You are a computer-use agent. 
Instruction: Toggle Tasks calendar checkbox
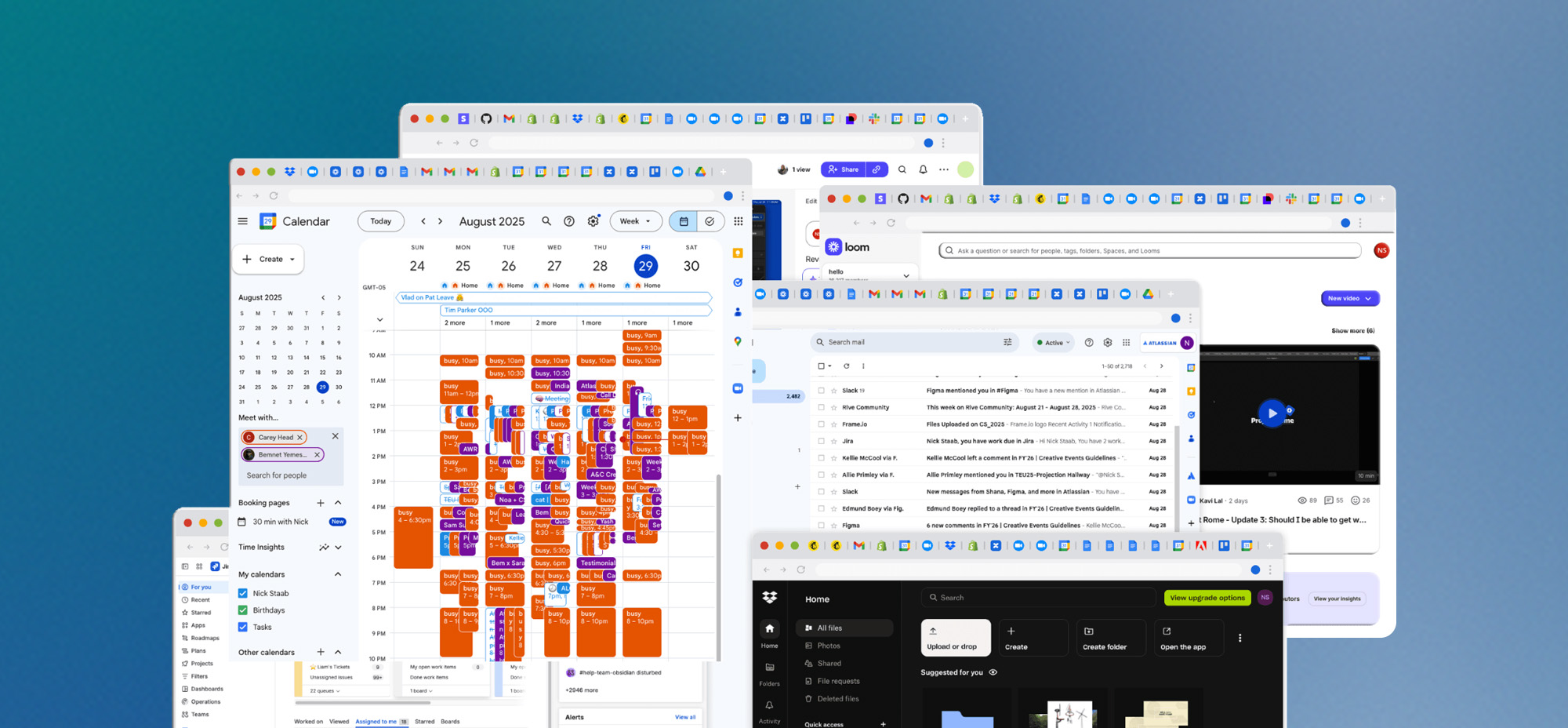pos(243,627)
